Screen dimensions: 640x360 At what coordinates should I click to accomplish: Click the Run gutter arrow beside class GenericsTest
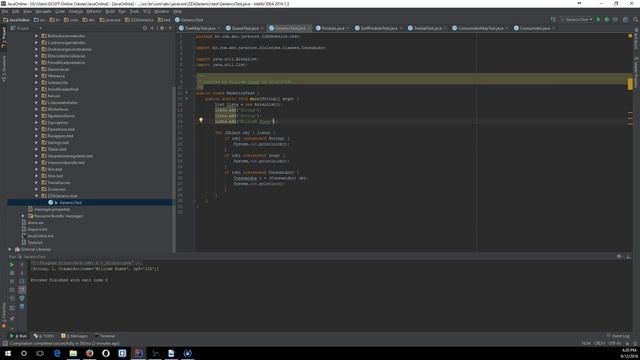(x=187, y=93)
